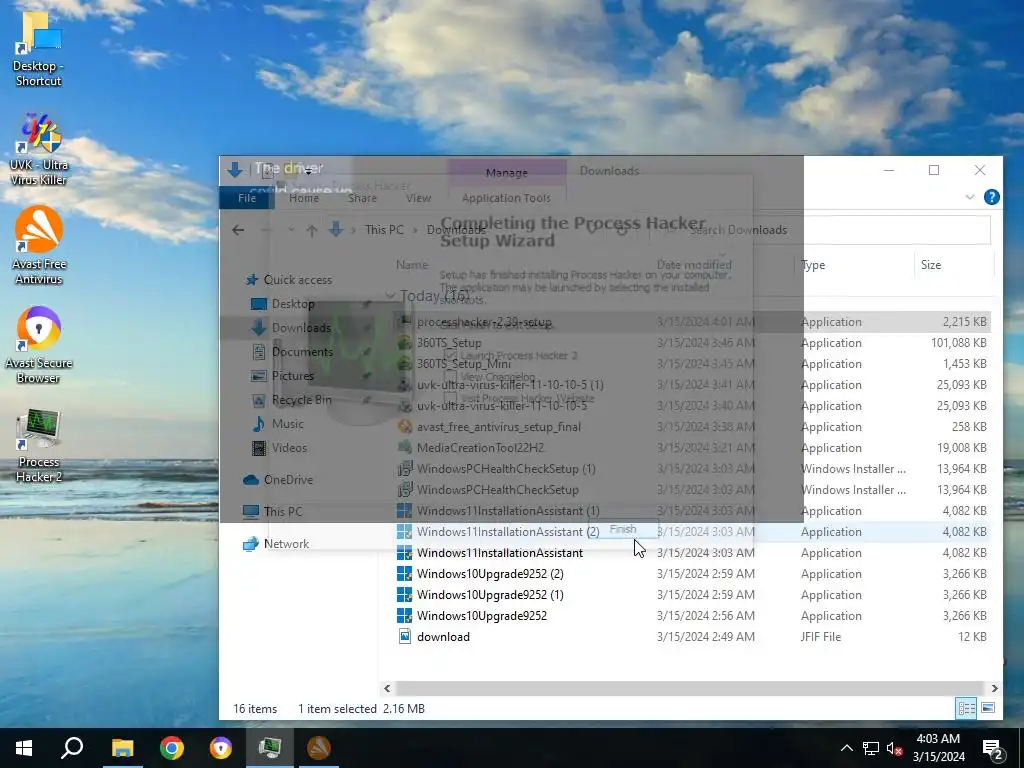
Task: Open the Windows Start menu
Action: click(x=24, y=748)
